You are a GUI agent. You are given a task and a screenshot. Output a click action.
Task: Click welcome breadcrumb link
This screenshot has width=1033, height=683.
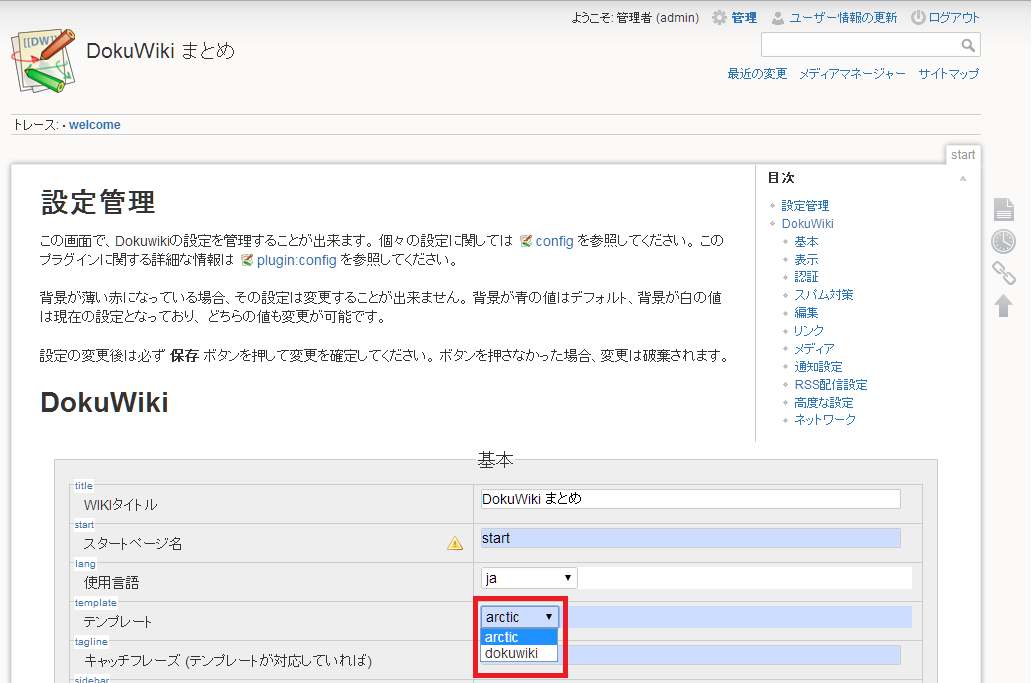point(95,125)
